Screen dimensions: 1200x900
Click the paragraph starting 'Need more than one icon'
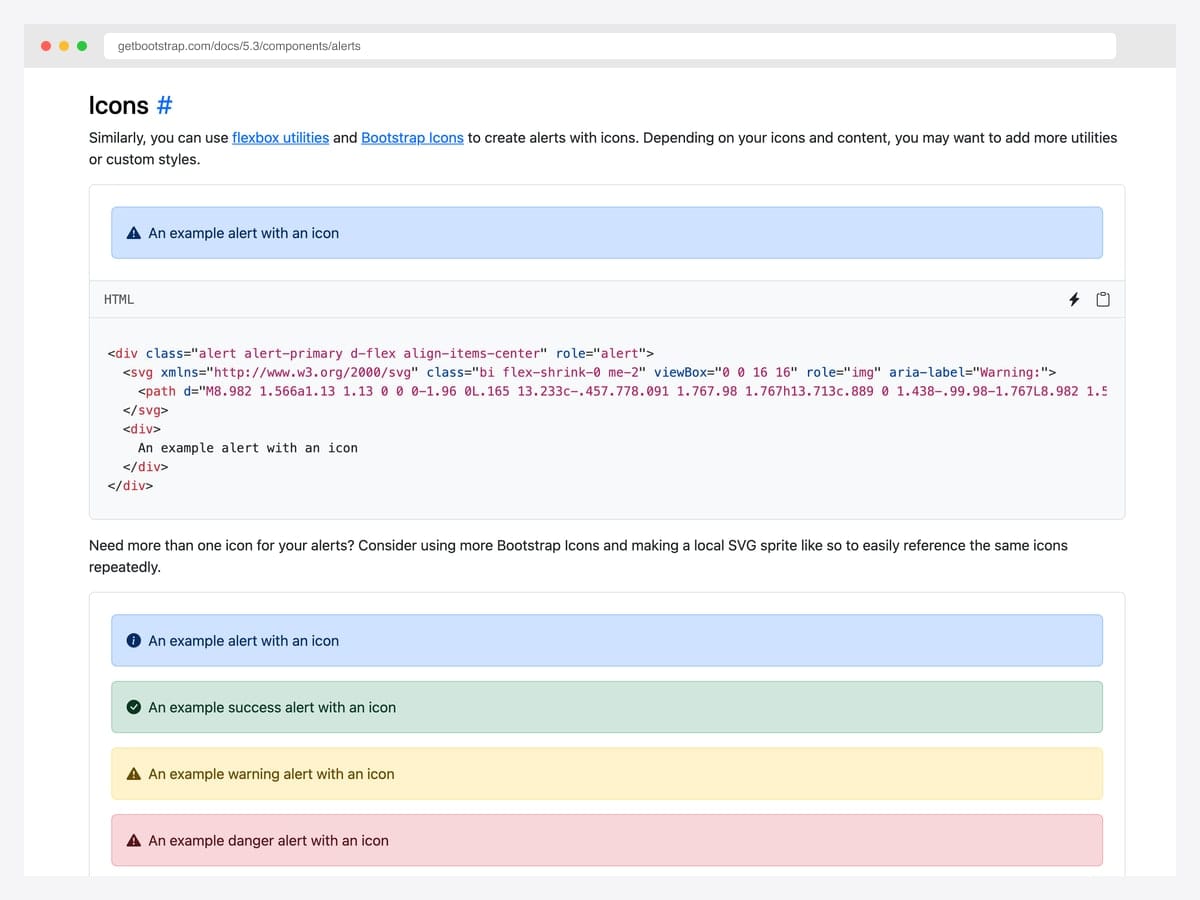[578, 556]
